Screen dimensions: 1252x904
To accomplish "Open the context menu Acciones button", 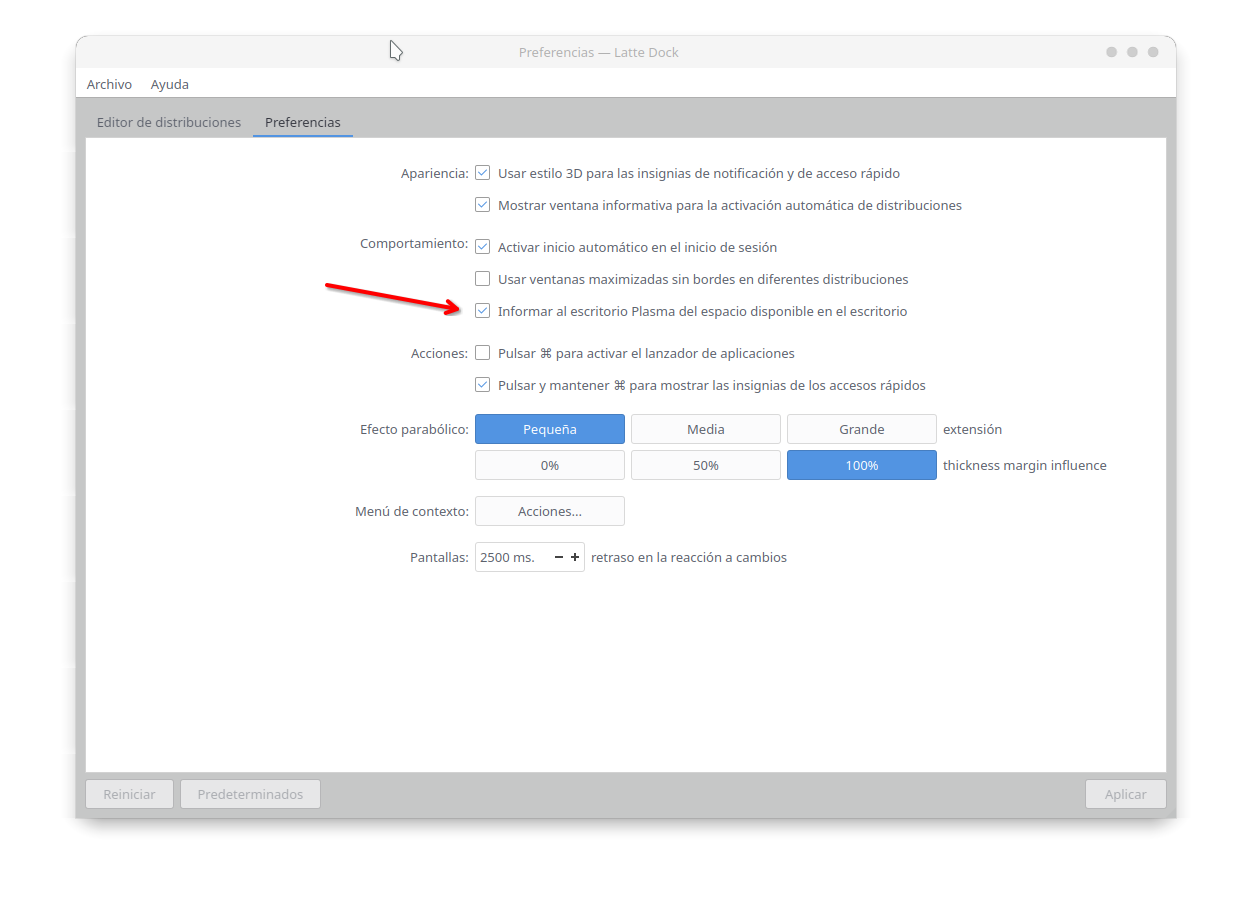I will click(550, 511).
